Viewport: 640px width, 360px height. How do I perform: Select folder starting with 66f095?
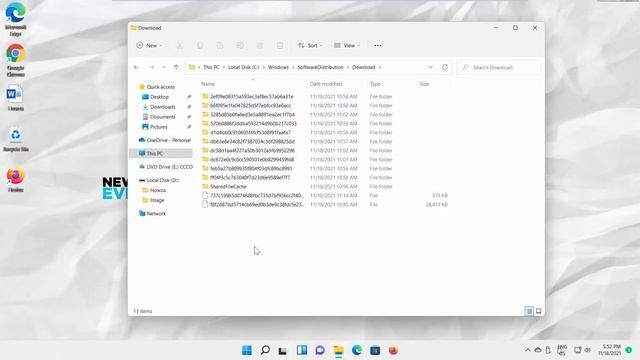point(250,106)
